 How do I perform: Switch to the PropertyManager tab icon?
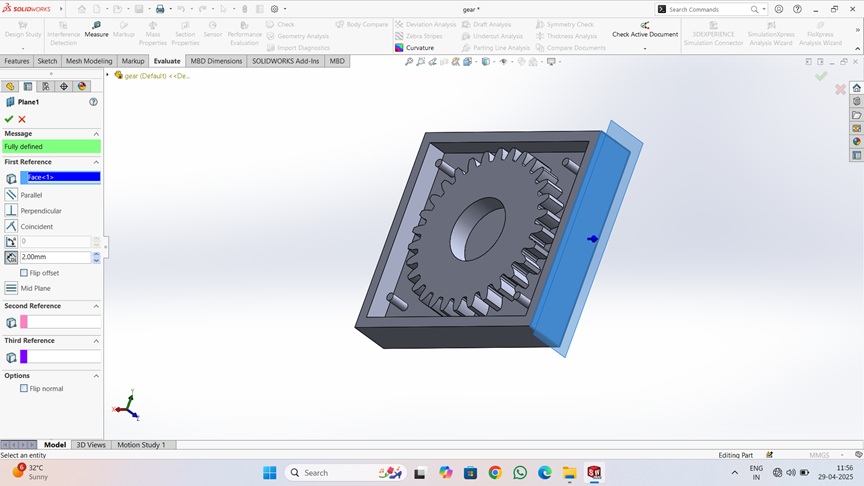pyautogui.click(x=28, y=87)
